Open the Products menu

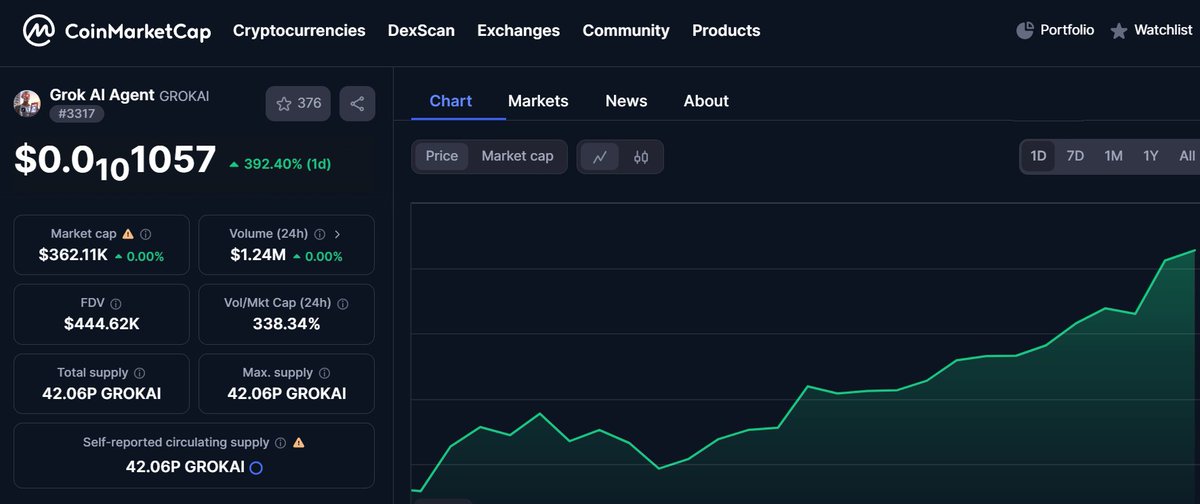[x=726, y=31]
